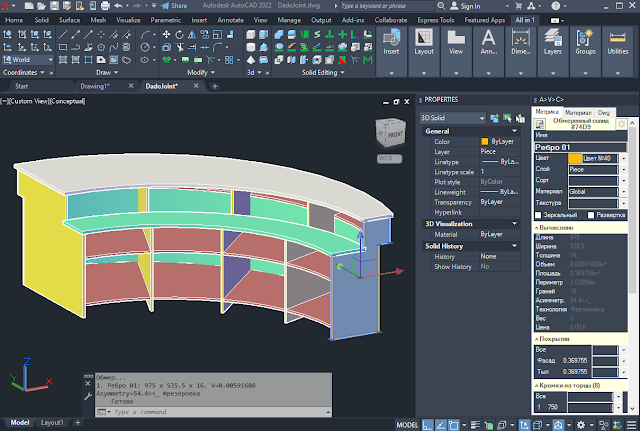
Task: Open the status bar Customization menu icon
Action: (x=631, y=425)
